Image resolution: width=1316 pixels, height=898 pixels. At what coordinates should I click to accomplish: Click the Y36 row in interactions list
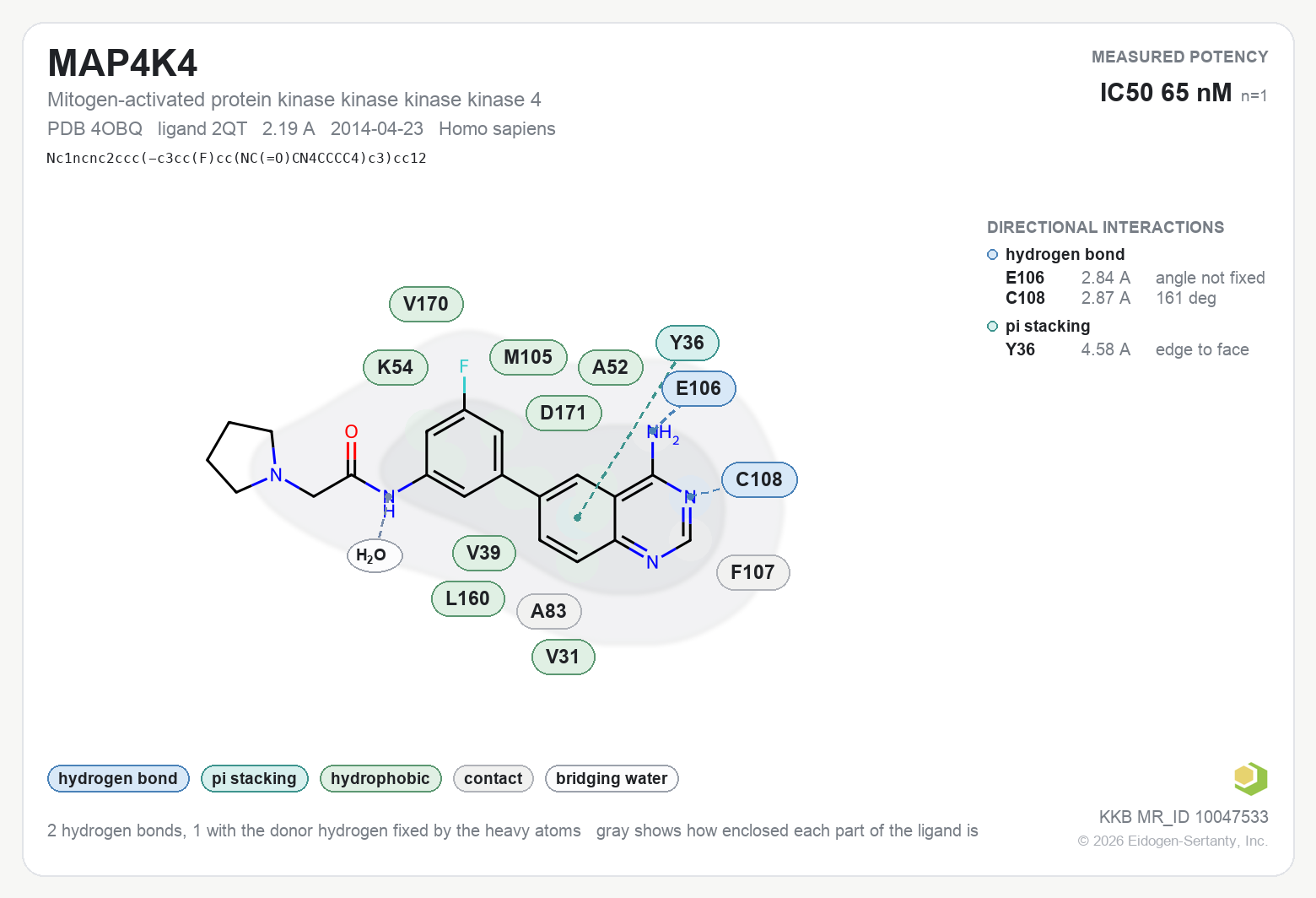tap(1127, 349)
